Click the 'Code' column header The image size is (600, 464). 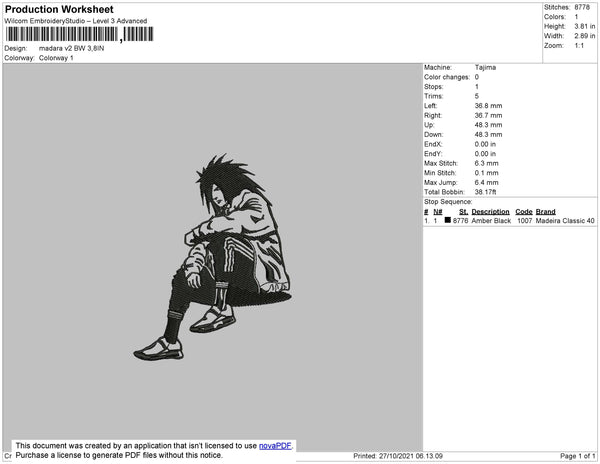tap(524, 212)
